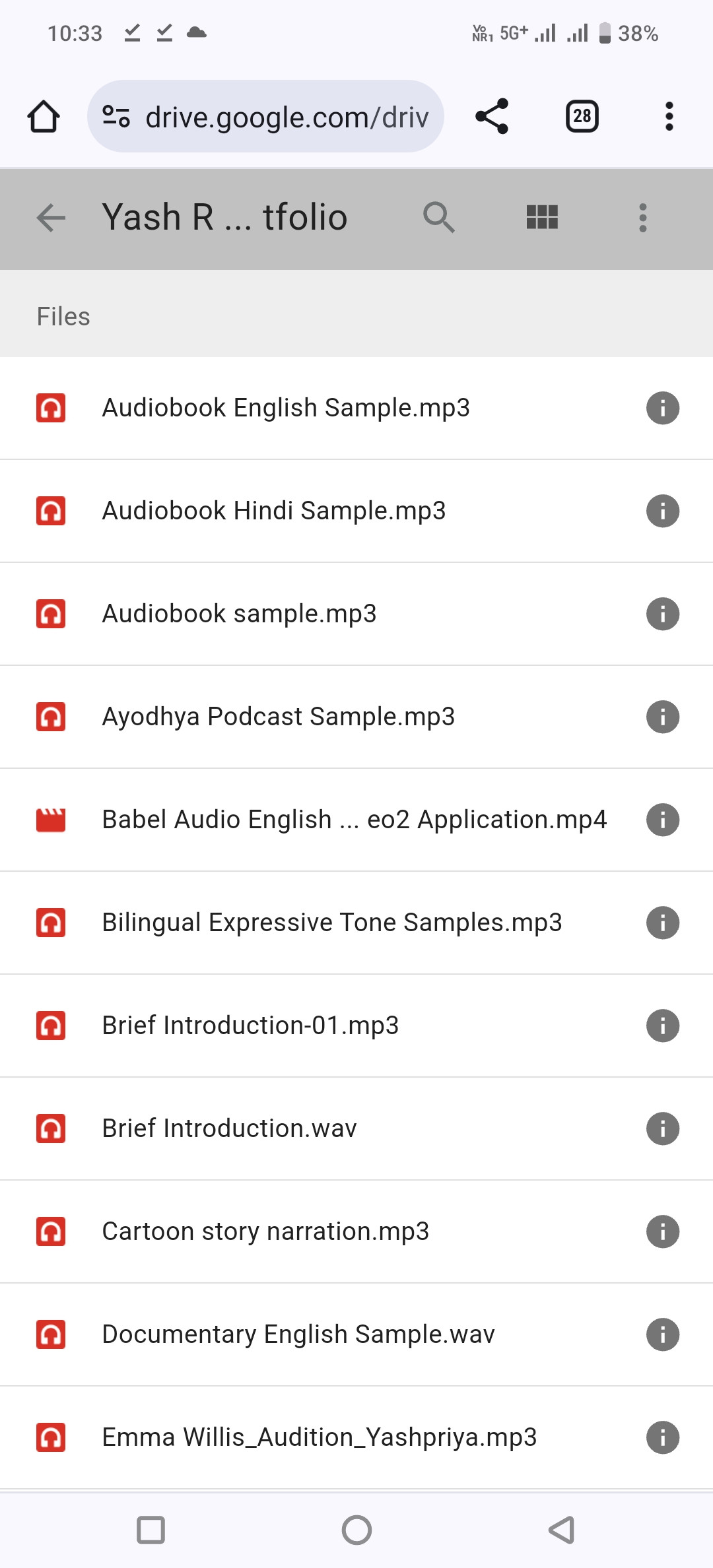
Task: Click the Documentary English Sample audio icon
Action: click(x=51, y=1334)
